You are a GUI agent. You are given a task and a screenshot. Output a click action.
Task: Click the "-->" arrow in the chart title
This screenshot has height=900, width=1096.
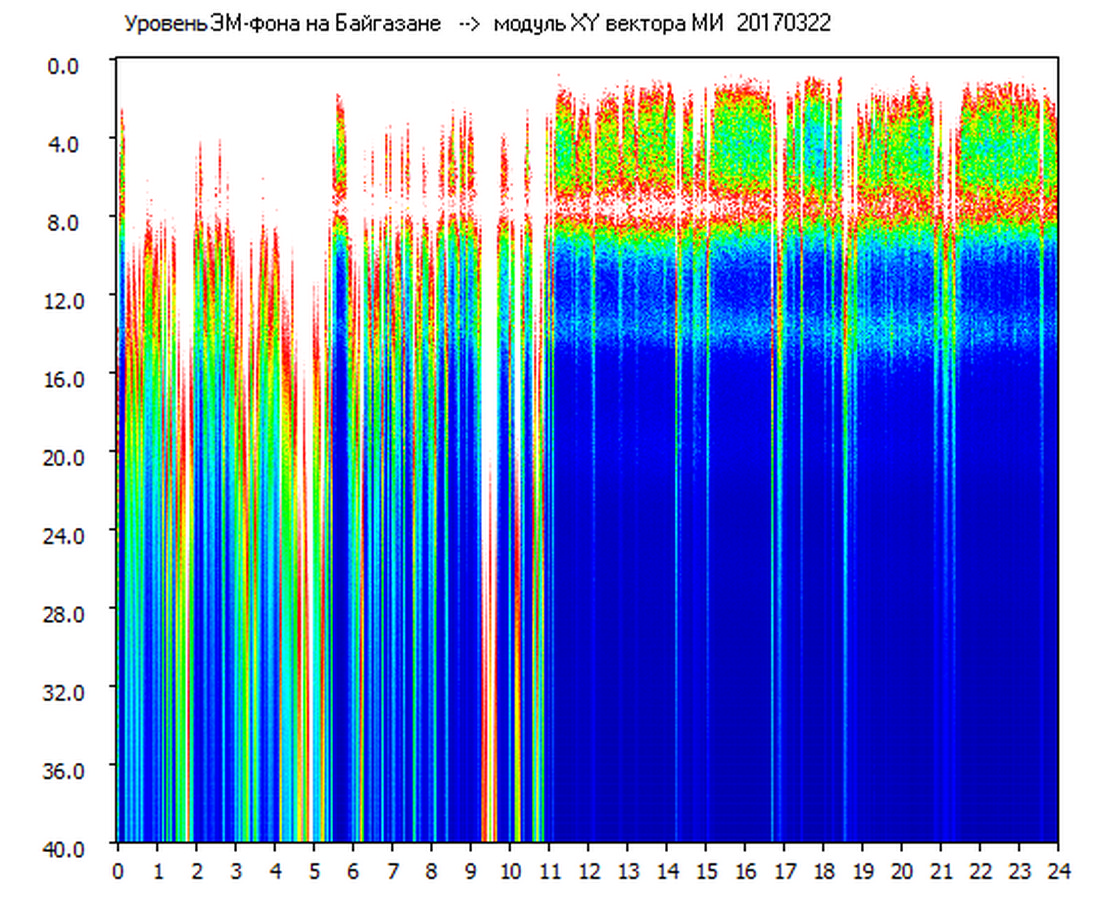tap(469, 24)
